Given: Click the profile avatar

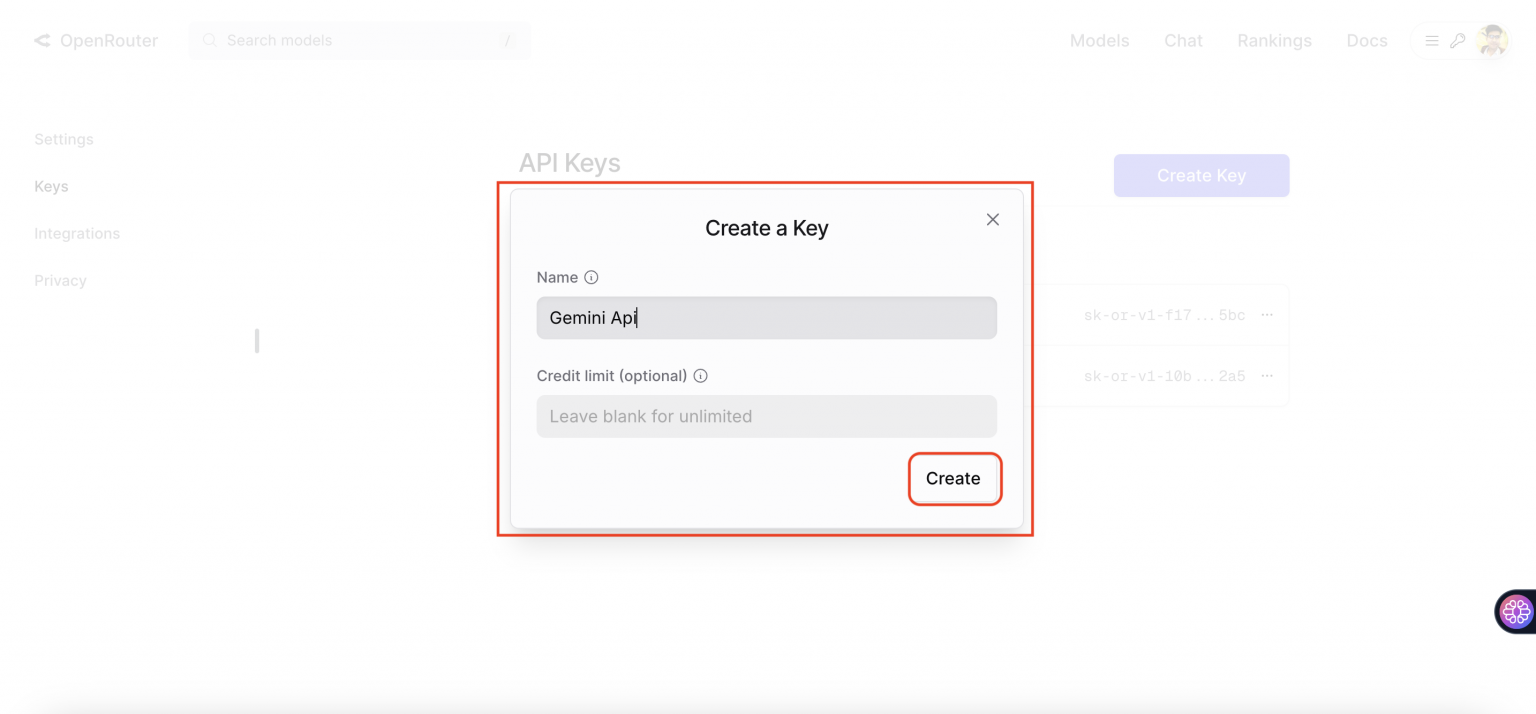Looking at the screenshot, I should click(1491, 40).
